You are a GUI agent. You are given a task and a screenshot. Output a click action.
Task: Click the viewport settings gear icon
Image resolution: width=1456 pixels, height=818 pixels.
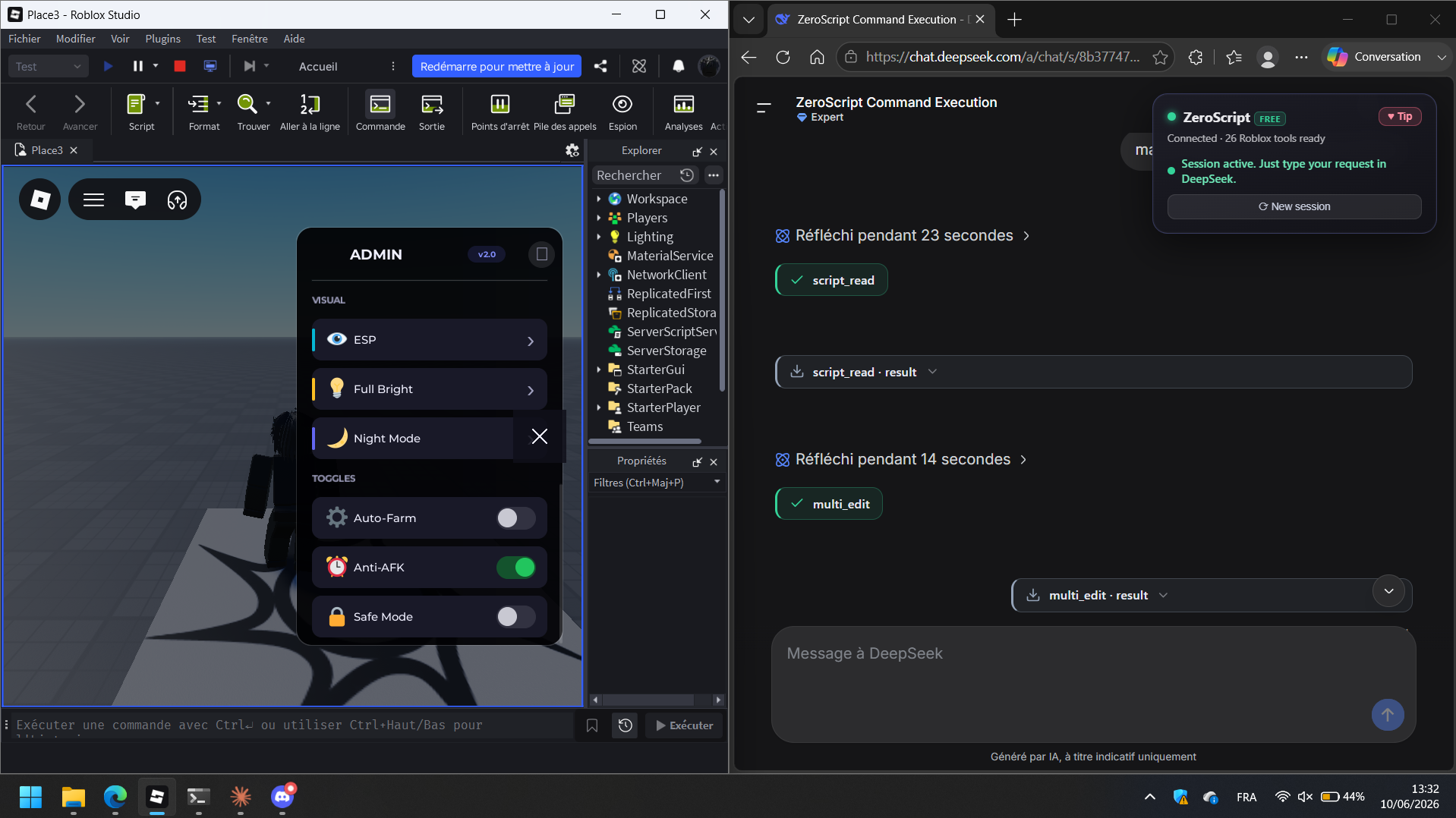572,151
